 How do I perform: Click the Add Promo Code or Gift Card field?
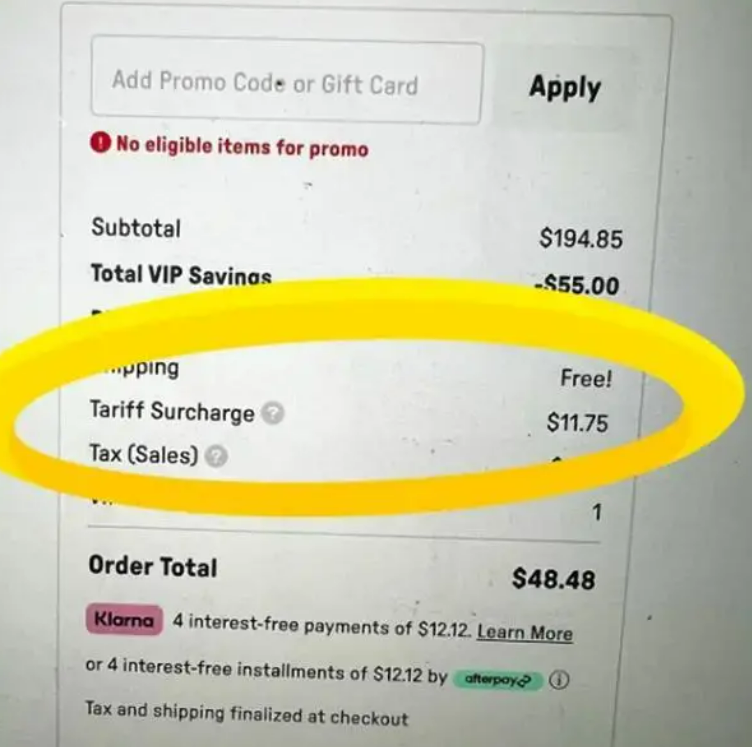pos(287,80)
